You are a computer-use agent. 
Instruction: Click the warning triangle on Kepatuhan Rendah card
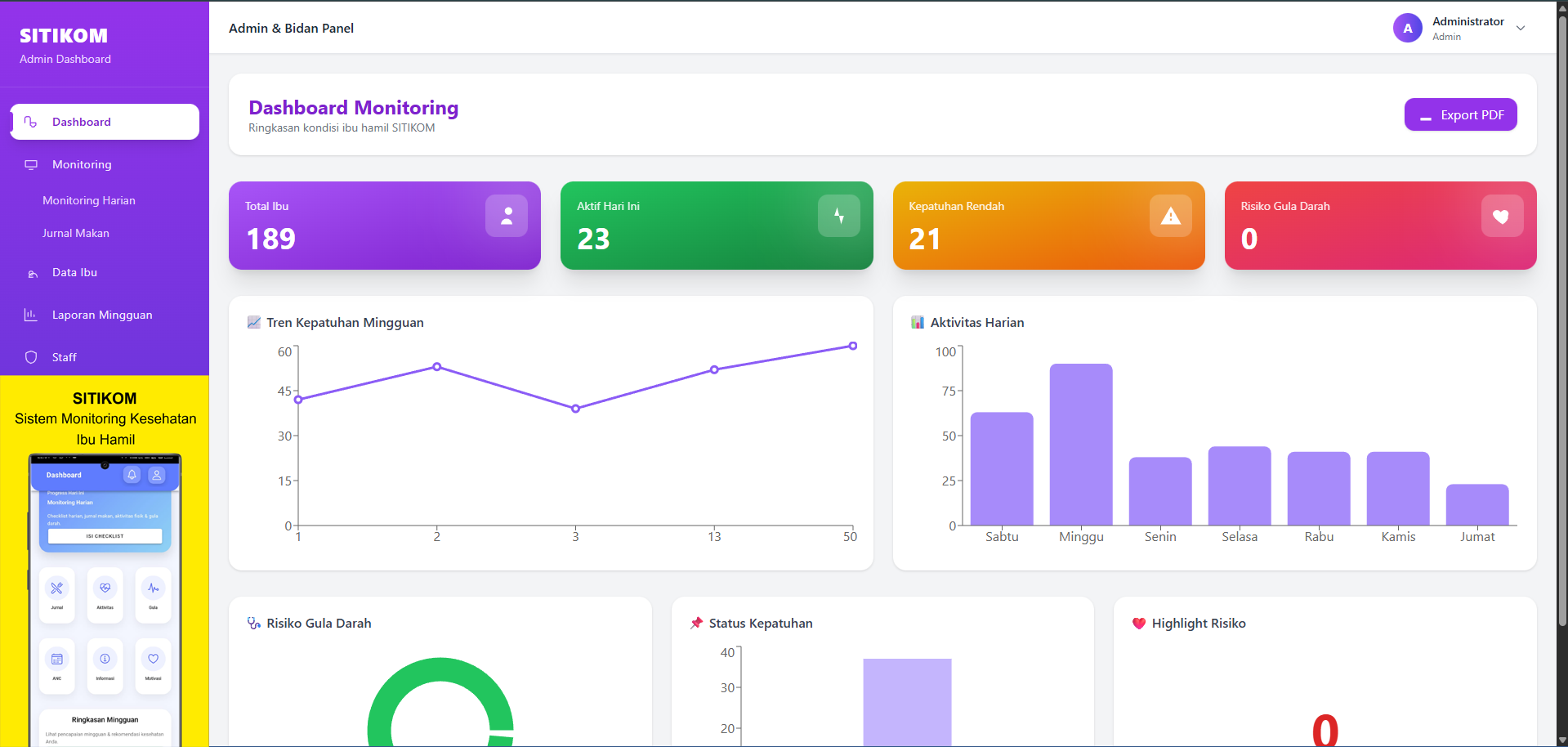[x=1171, y=216]
